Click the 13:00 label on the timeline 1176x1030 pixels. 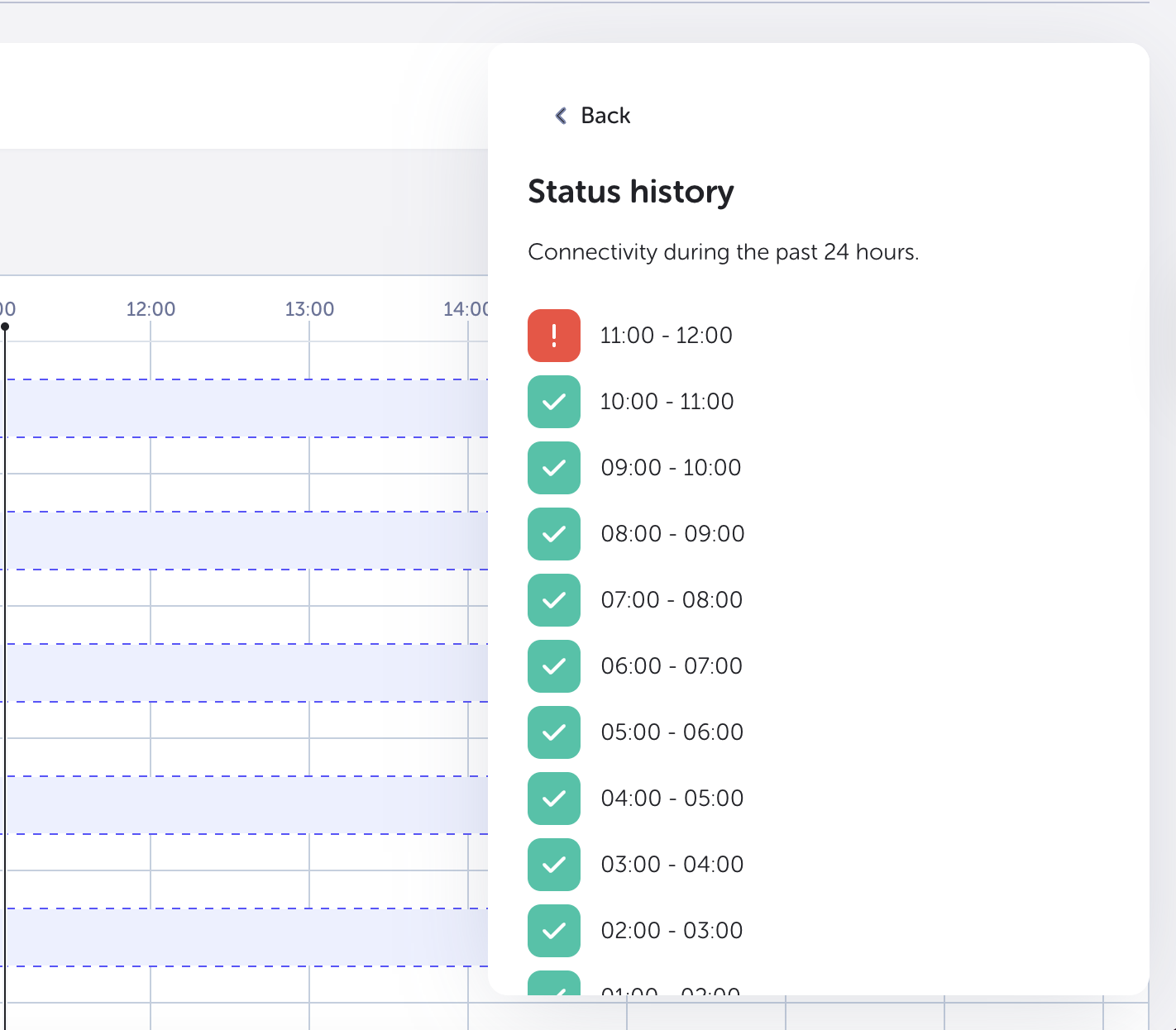pyautogui.click(x=309, y=309)
